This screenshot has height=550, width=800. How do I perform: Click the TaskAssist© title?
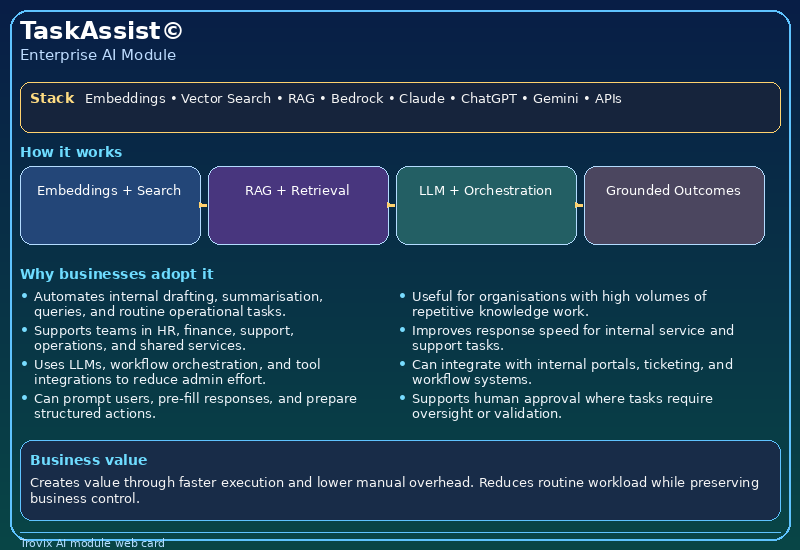[101, 31]
